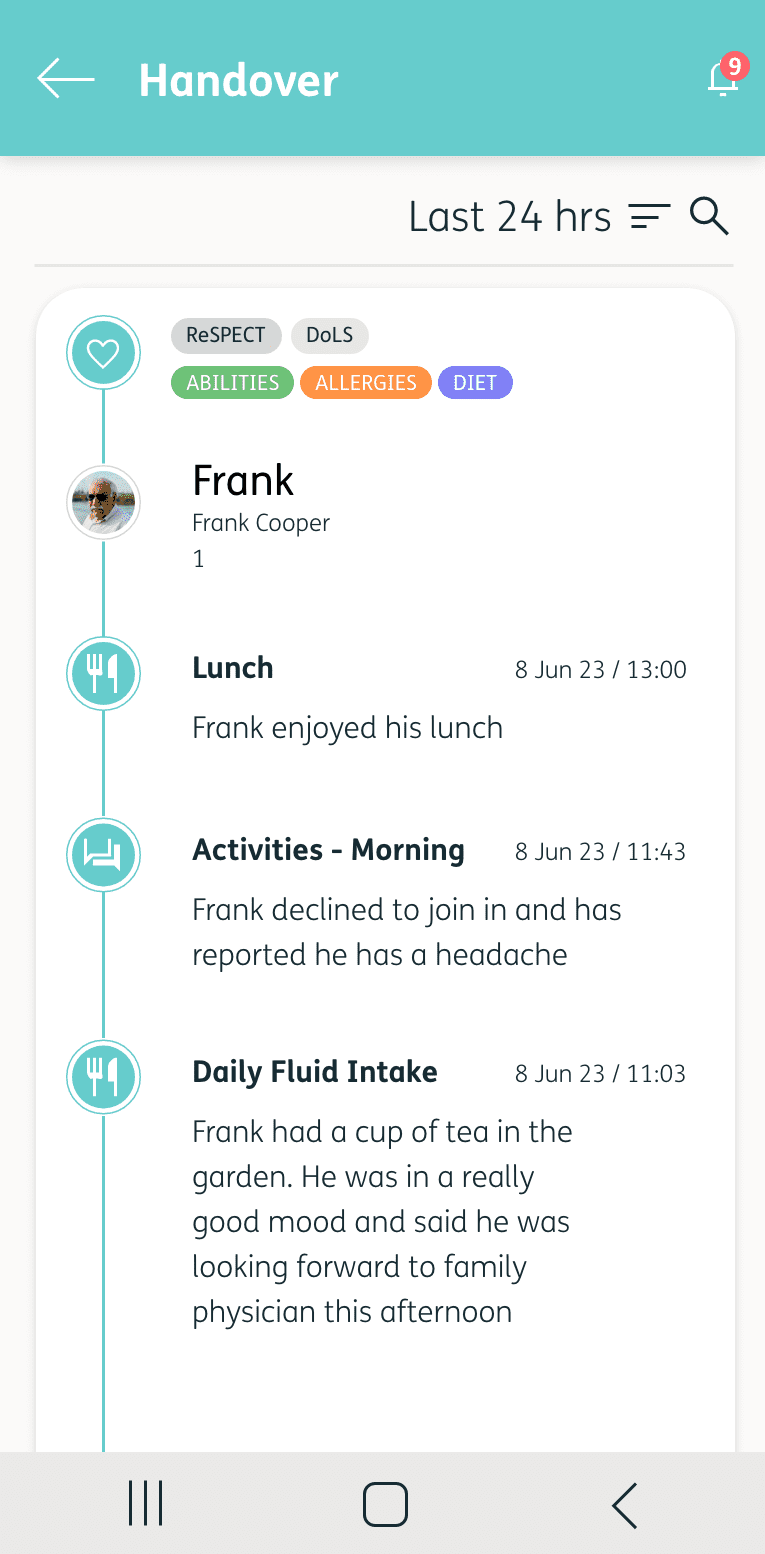
Task: Tap Android home button
Action: click(385, 1504)
